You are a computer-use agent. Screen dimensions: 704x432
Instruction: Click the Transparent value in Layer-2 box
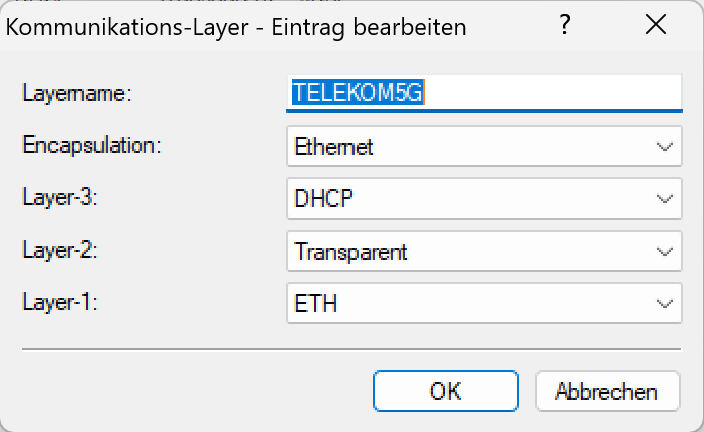click(350, 251)
